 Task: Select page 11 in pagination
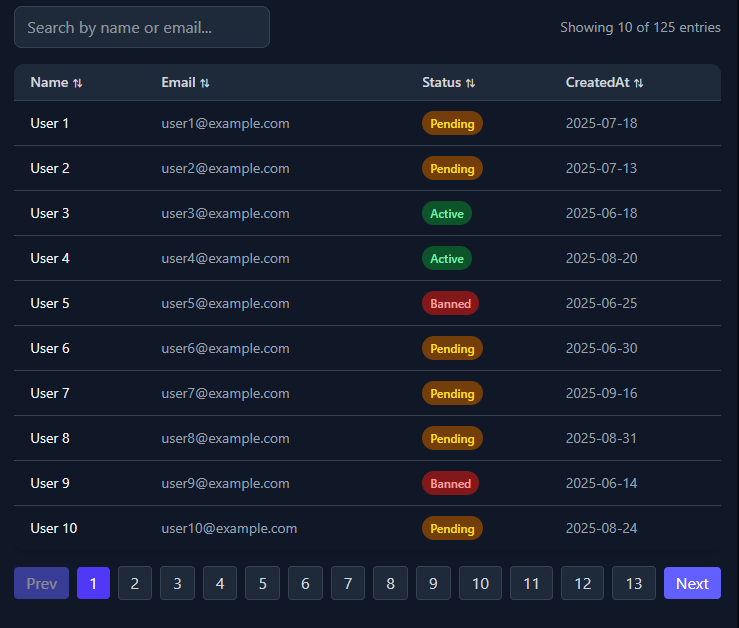click(x=531, y=583)
